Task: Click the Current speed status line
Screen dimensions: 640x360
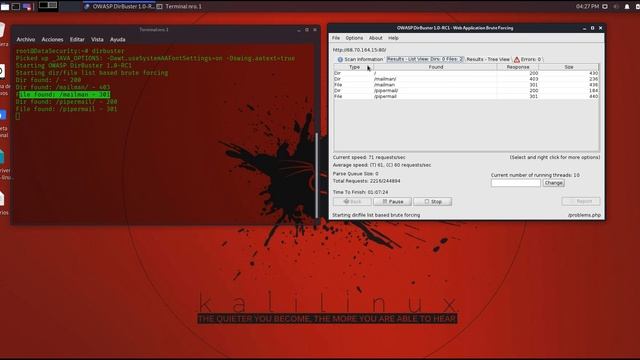Action: coord(369,157)
